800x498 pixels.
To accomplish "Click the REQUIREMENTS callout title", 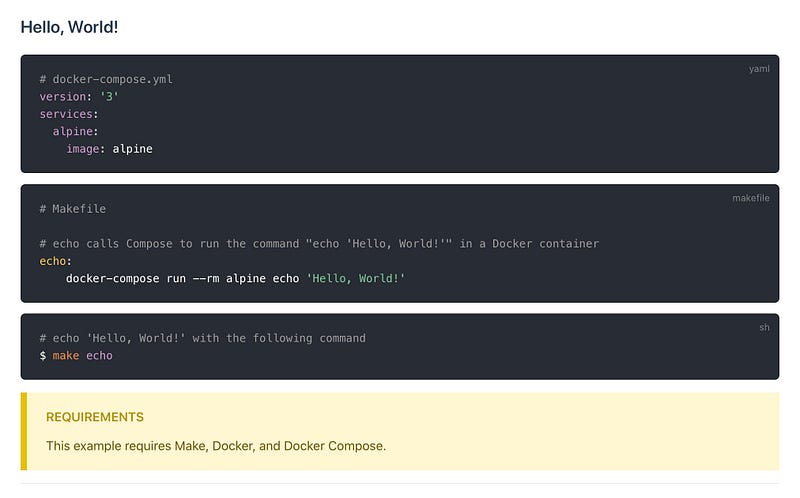I will pyautogui.click(x=95, y=417).
